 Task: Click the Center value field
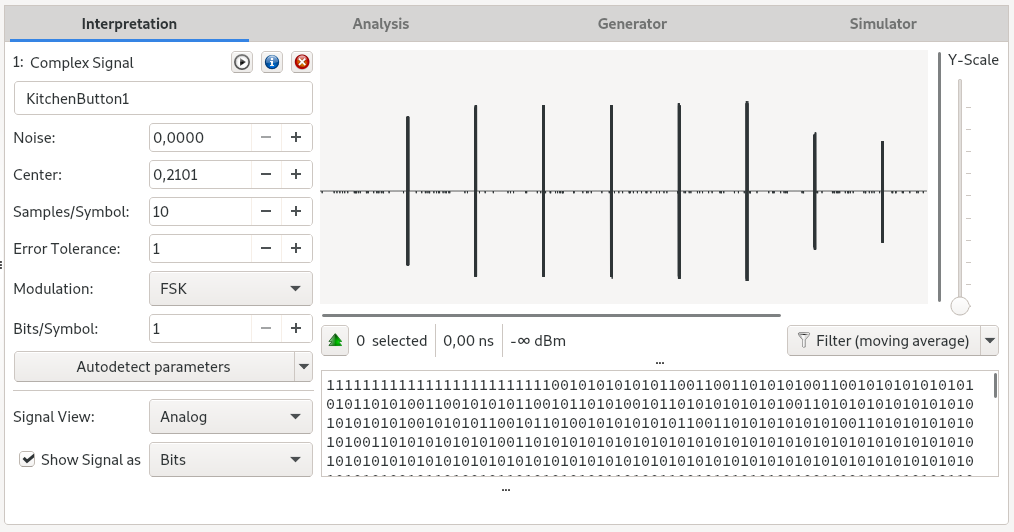click(200, 175)
